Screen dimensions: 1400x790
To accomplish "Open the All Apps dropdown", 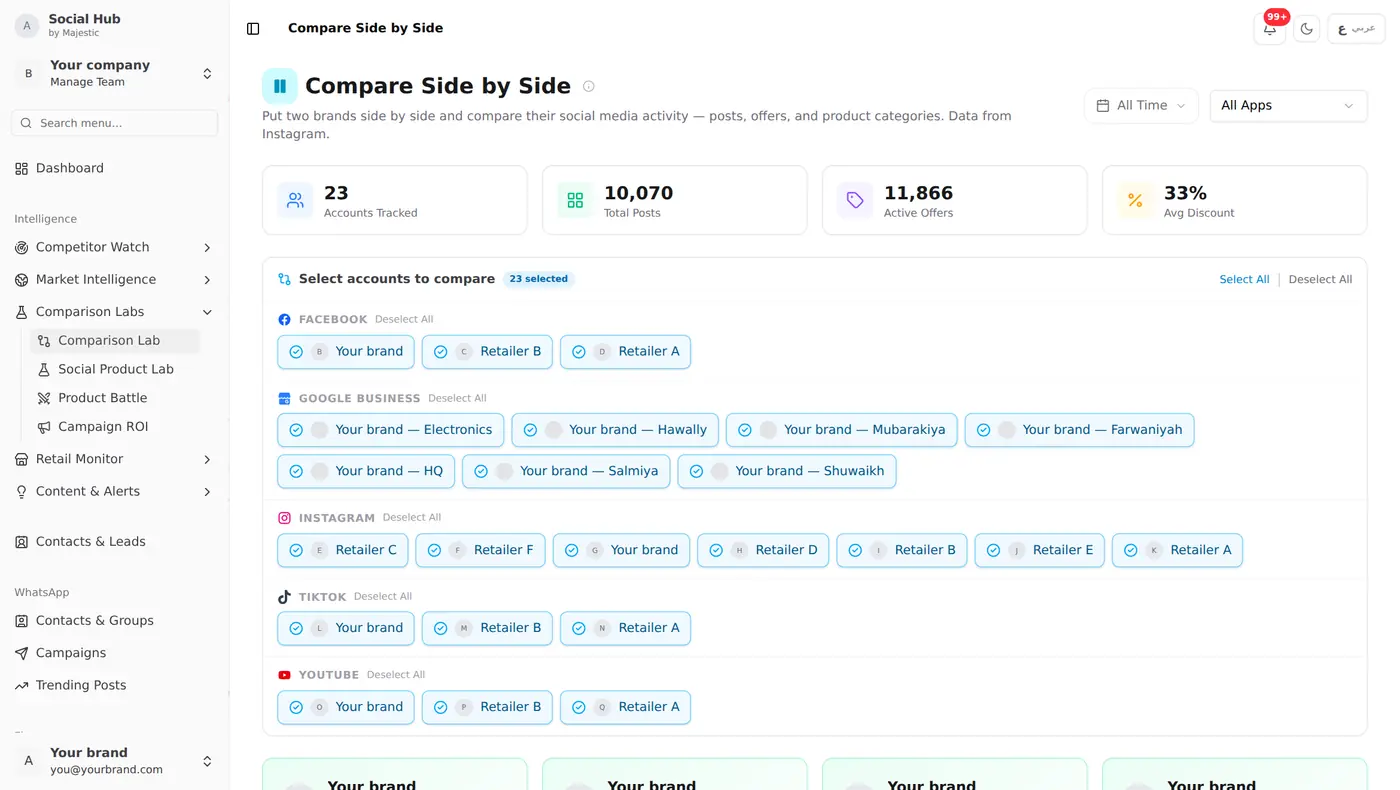I will click(x=1288, y=106).
